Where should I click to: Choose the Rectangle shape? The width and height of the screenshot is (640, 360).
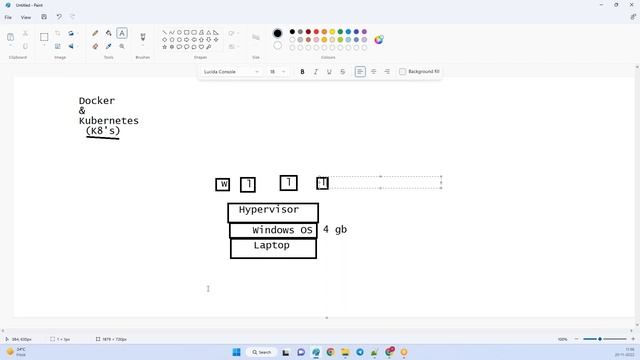point(187,32)
